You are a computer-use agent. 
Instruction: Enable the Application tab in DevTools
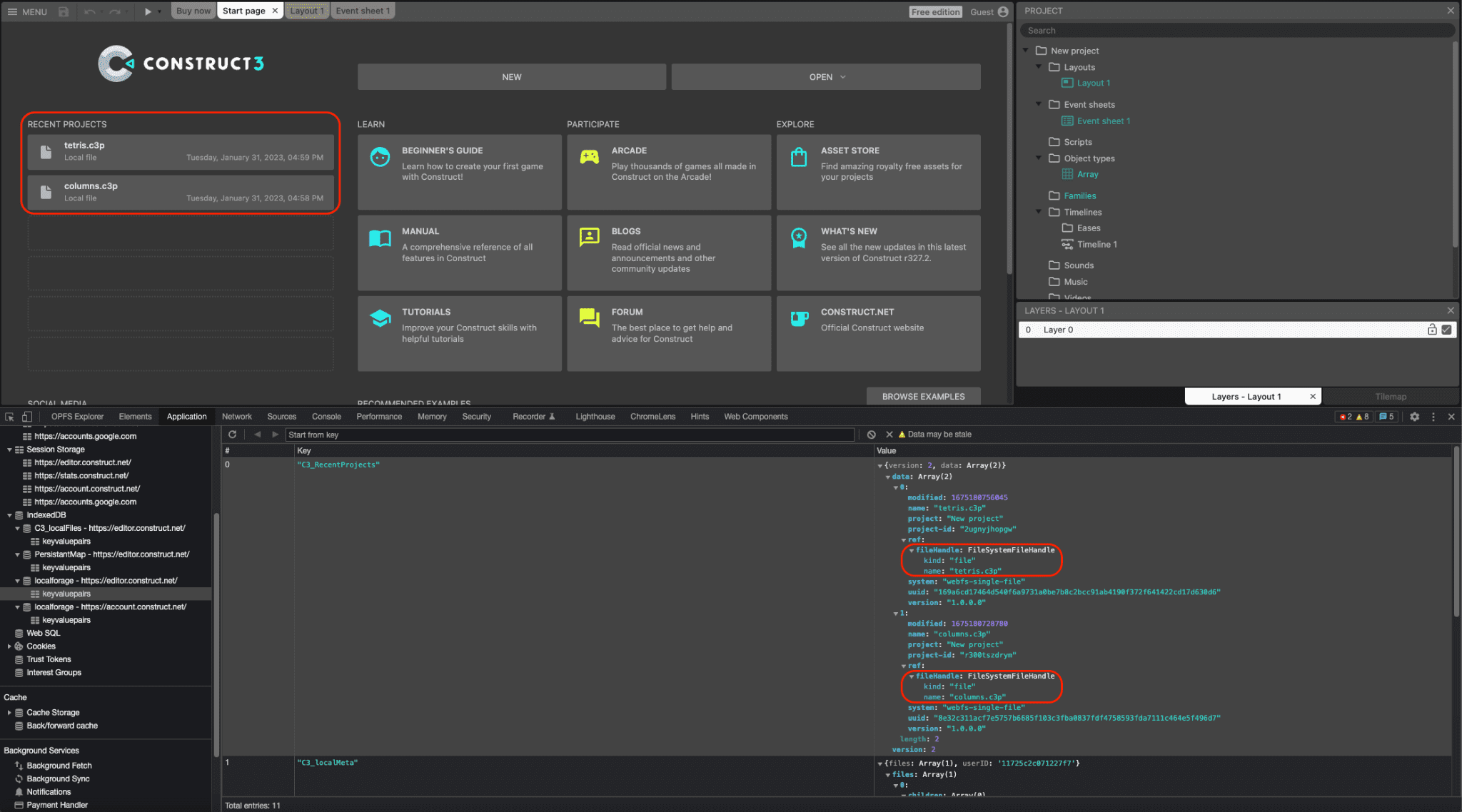pyautogui.click(x=186, y=416)
